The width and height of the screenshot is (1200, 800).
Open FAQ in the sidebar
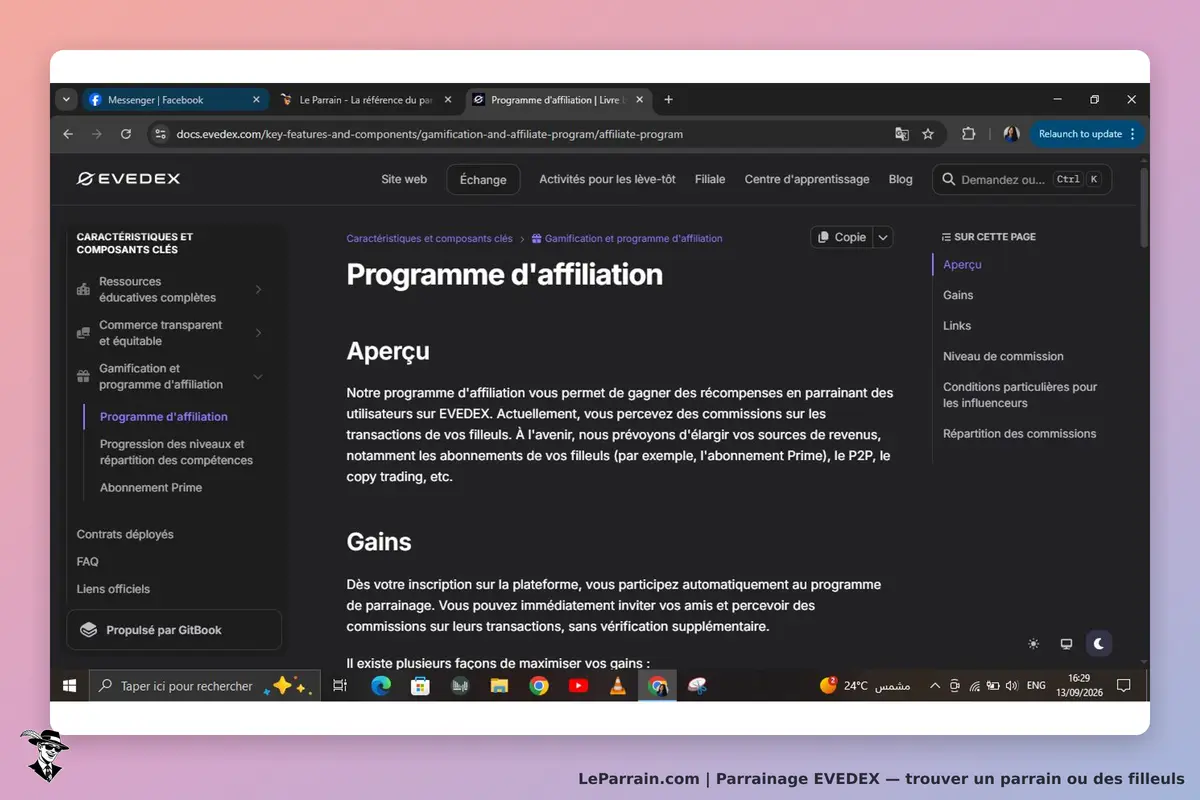tap(88, 562)
